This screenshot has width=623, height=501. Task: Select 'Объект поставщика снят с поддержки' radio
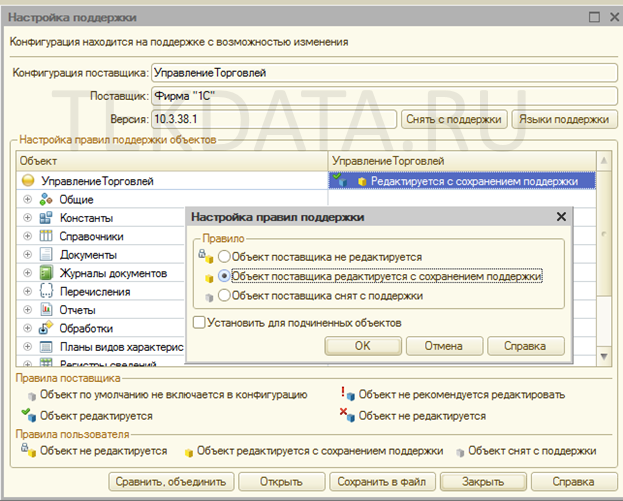[x=224, y=295]
